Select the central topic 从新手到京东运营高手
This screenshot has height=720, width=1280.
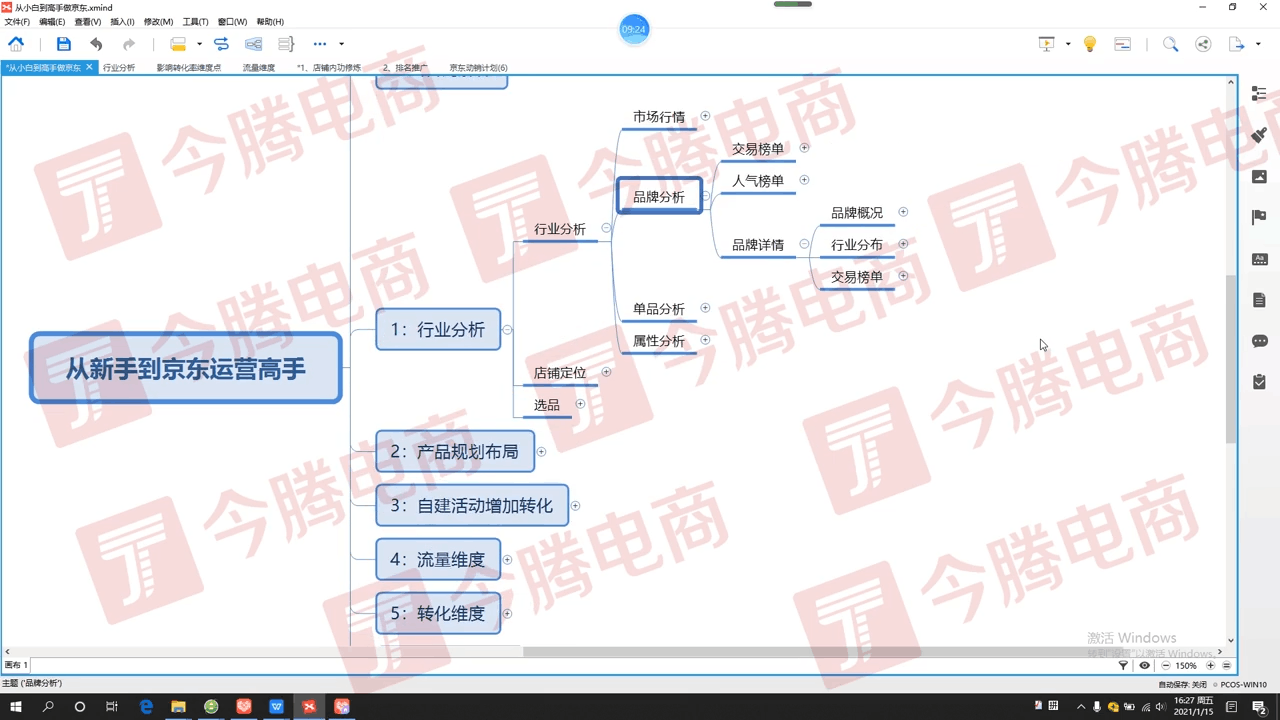coord(186,369)
